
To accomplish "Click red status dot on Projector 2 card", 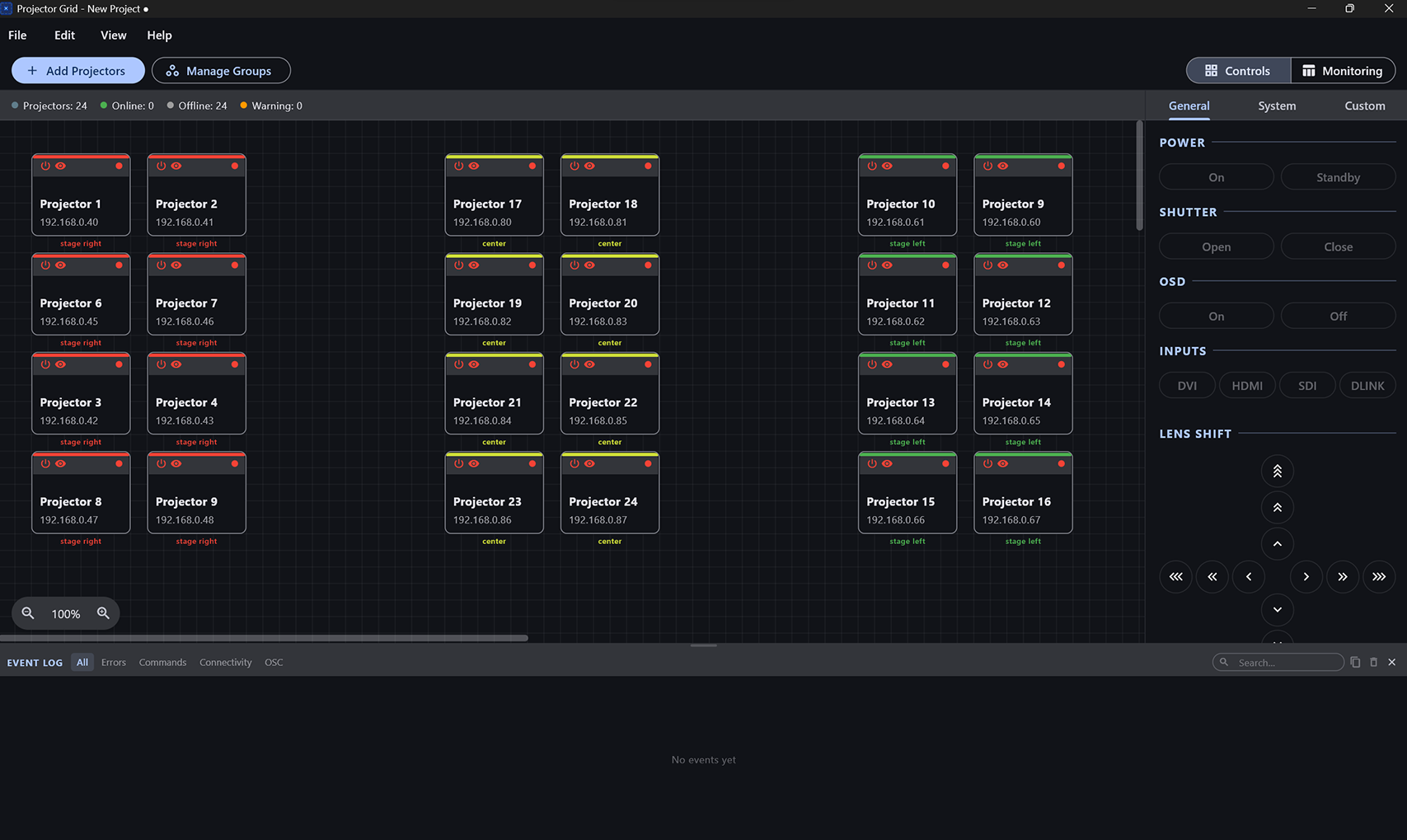I will (235, 166).
